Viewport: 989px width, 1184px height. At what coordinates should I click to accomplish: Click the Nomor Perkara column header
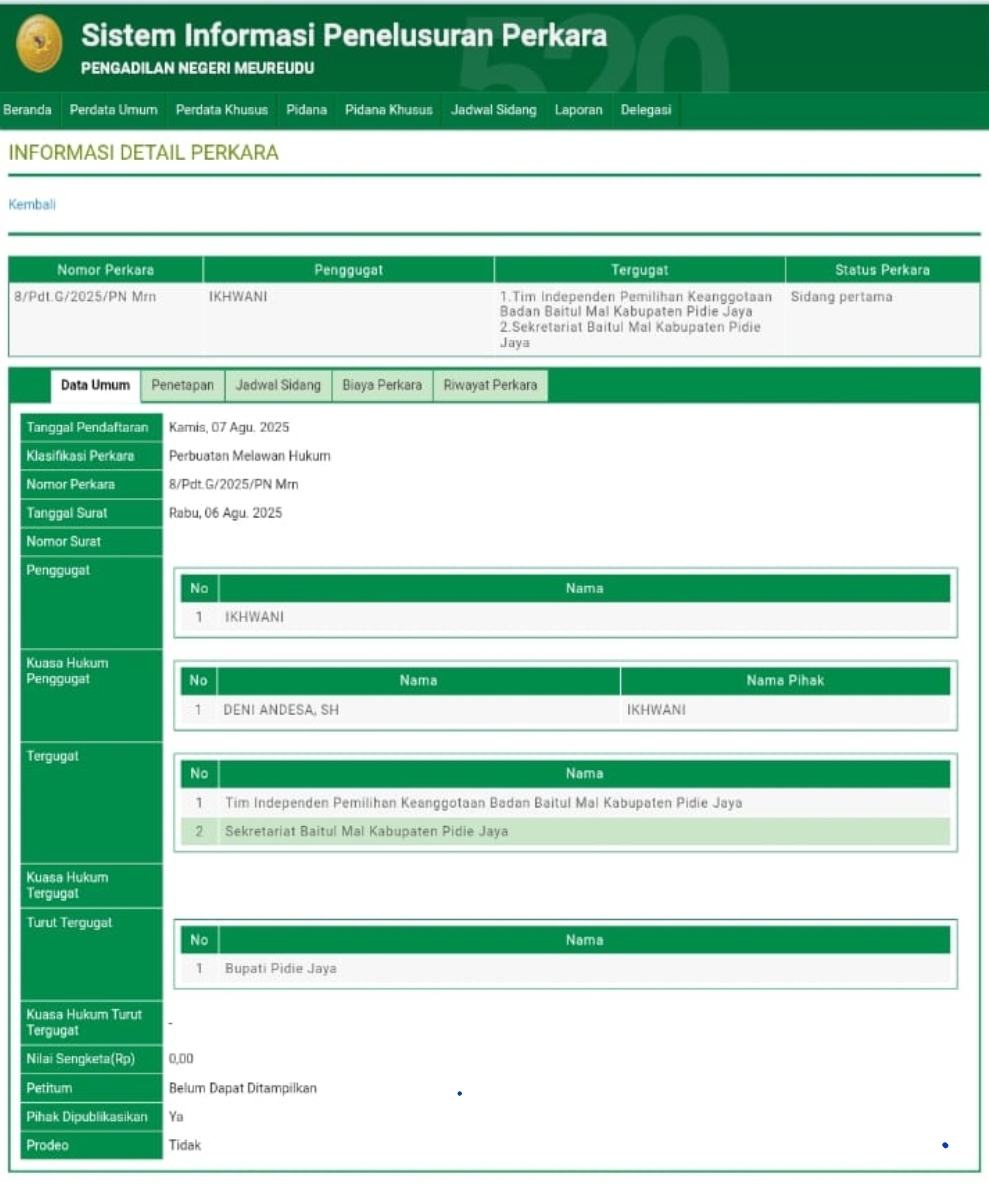coord(106,270)
